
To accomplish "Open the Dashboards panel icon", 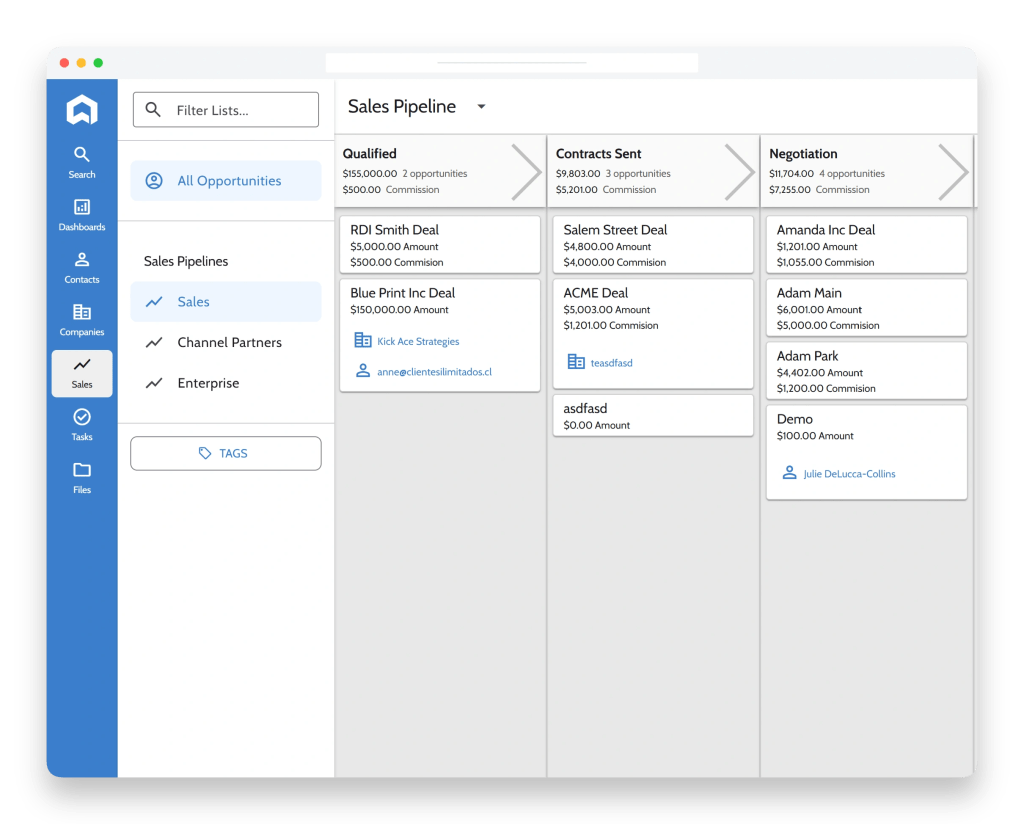I will click(81, 208).
